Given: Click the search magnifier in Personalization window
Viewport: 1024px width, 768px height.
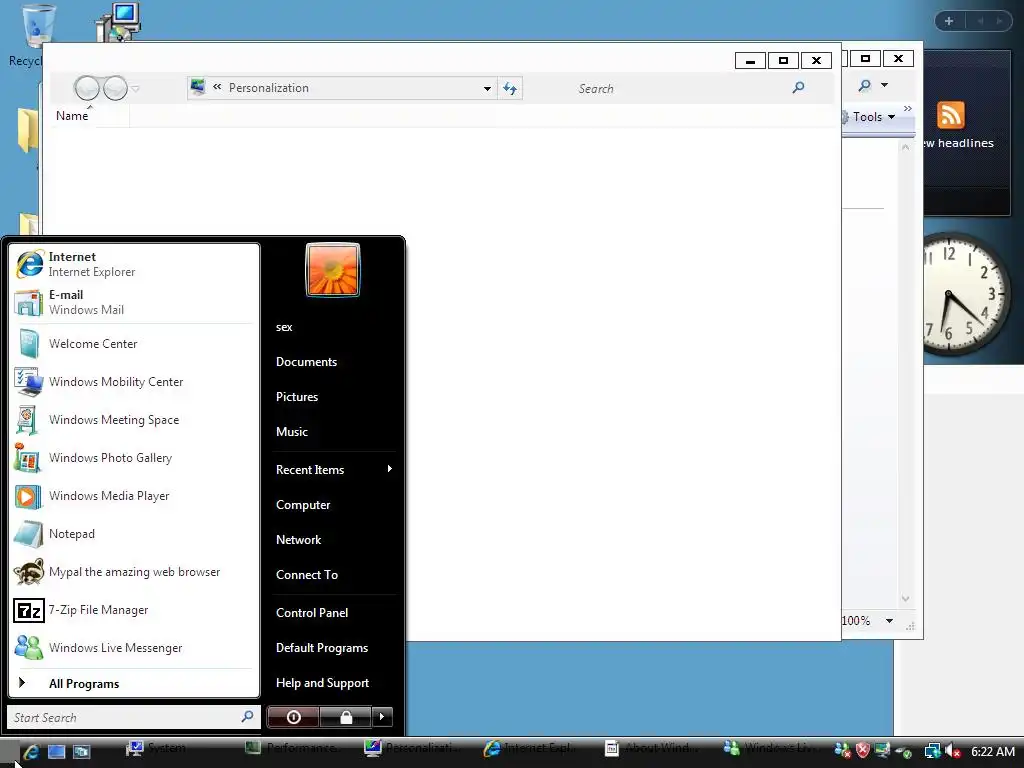Looking at the screenshot, I should (798, 87).
